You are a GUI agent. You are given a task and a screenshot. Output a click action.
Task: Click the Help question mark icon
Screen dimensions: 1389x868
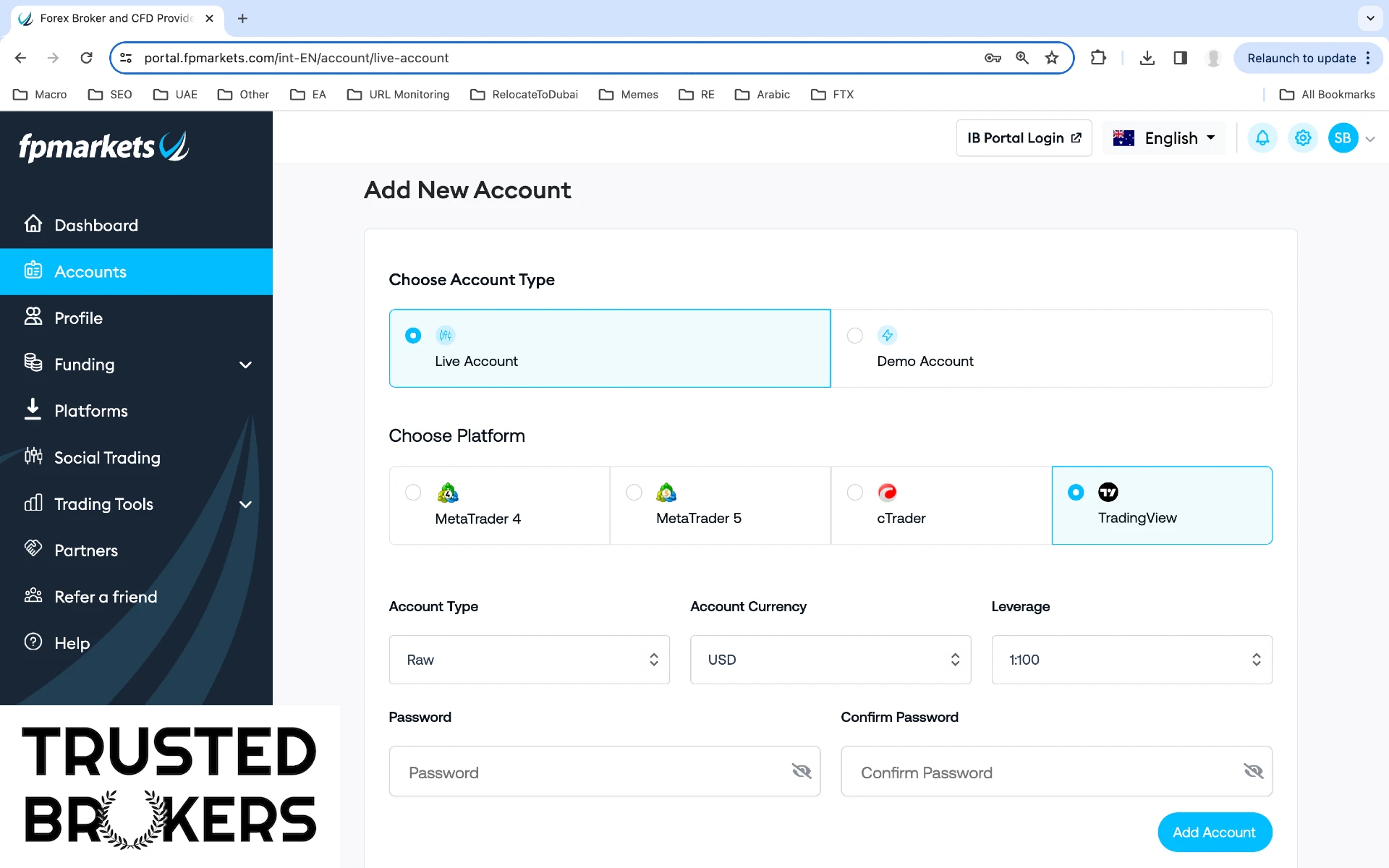click(x=33, y=642)
